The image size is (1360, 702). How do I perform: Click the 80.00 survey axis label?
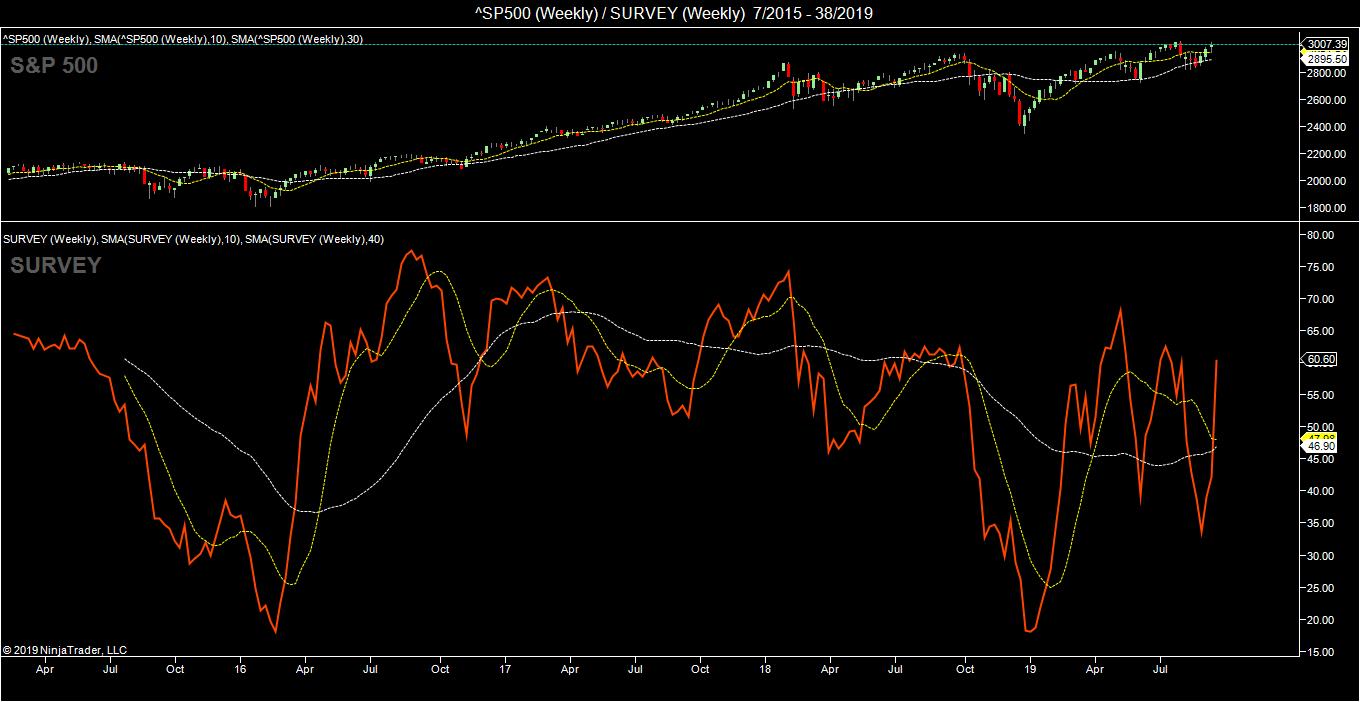pyautogui.click(x=1321, y=235)
